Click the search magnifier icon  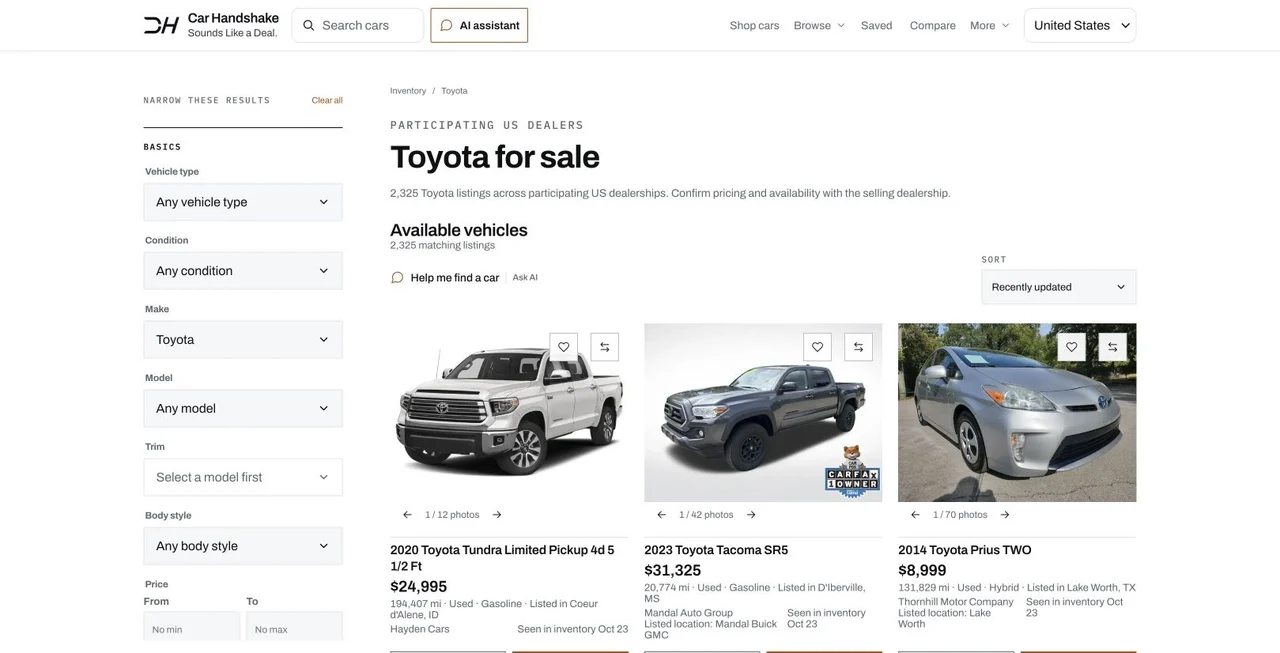[x=309, y=25]
